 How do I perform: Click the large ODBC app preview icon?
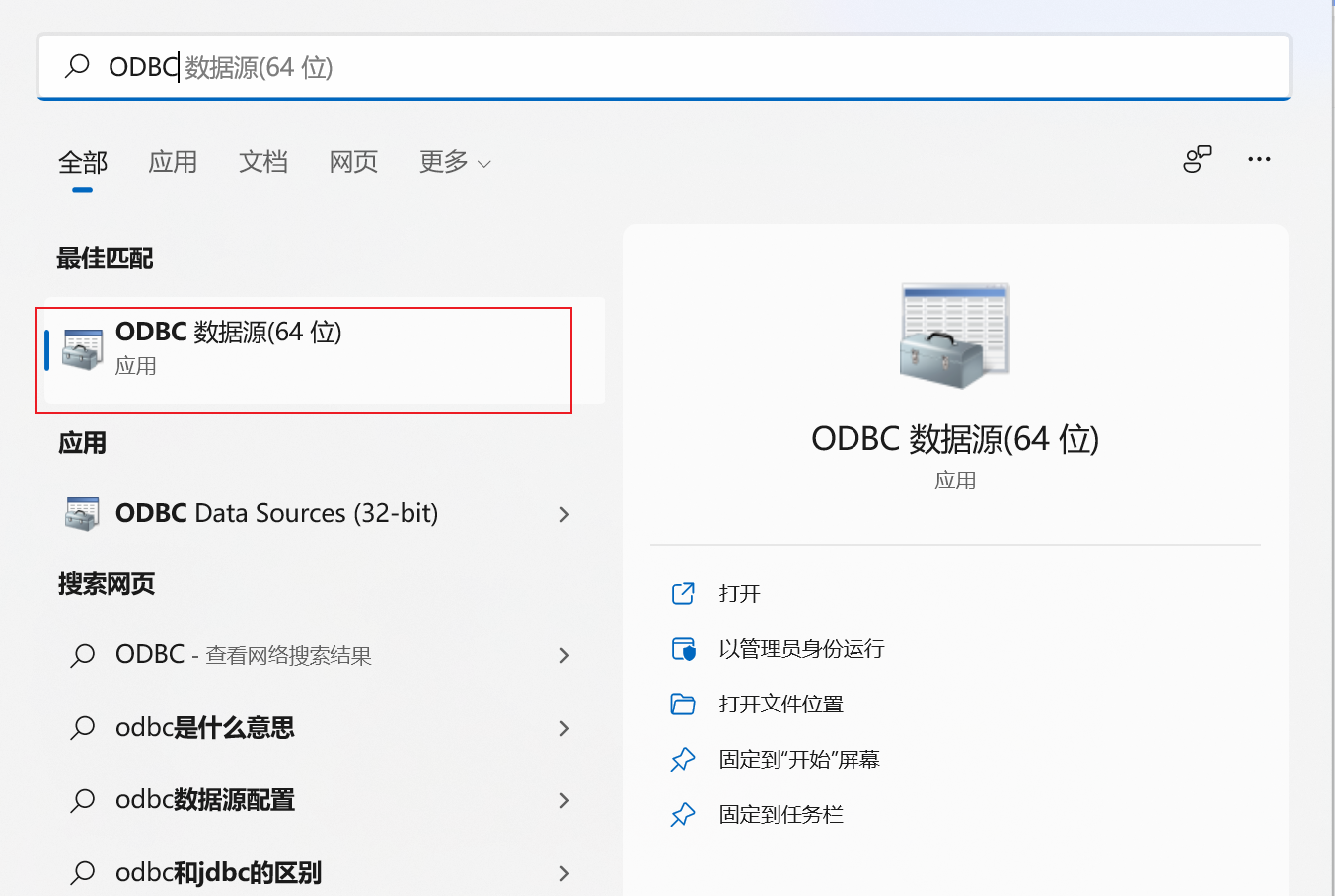click(x=953, y=336)
